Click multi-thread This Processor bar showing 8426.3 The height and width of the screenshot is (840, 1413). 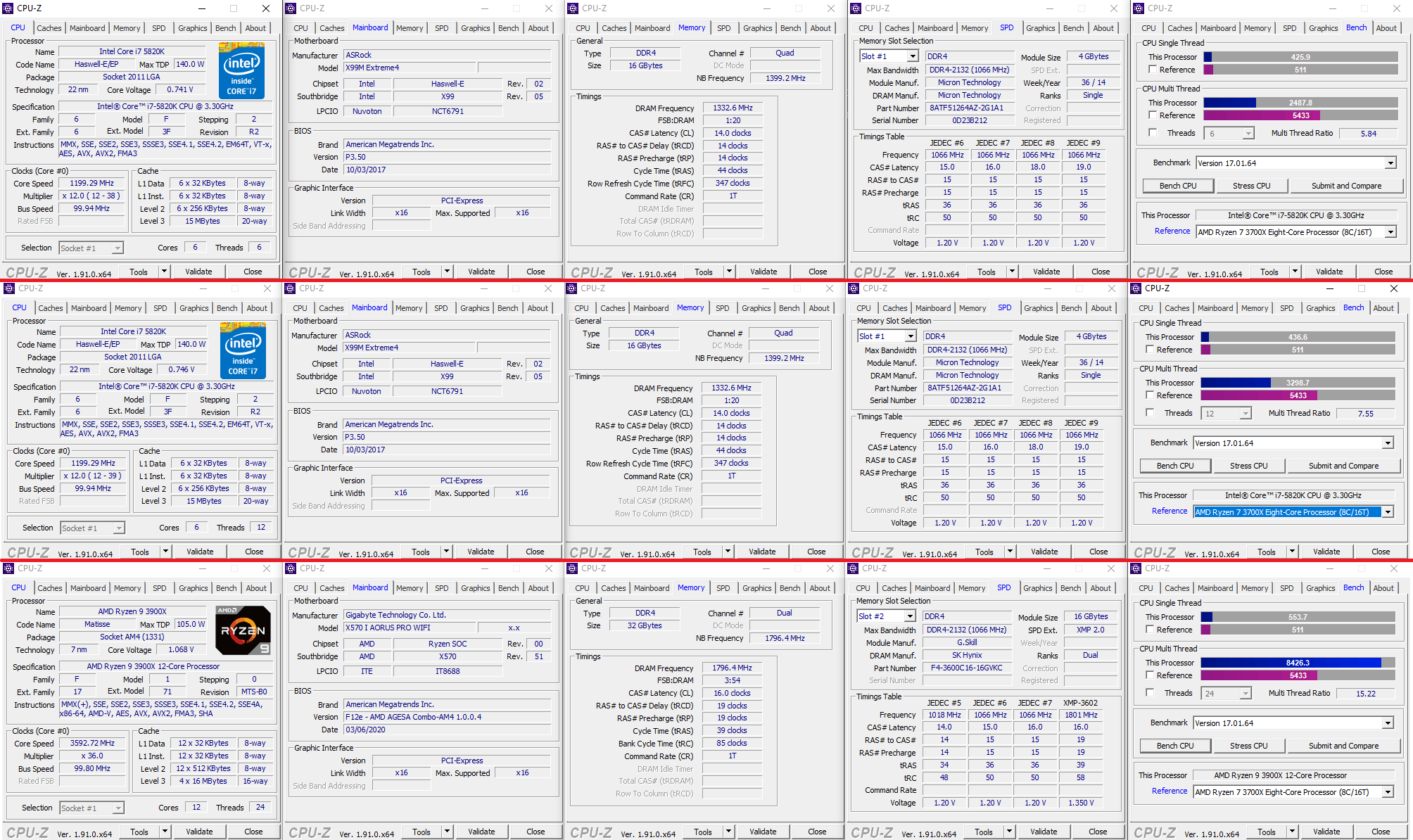click(x=1298, y=663)
